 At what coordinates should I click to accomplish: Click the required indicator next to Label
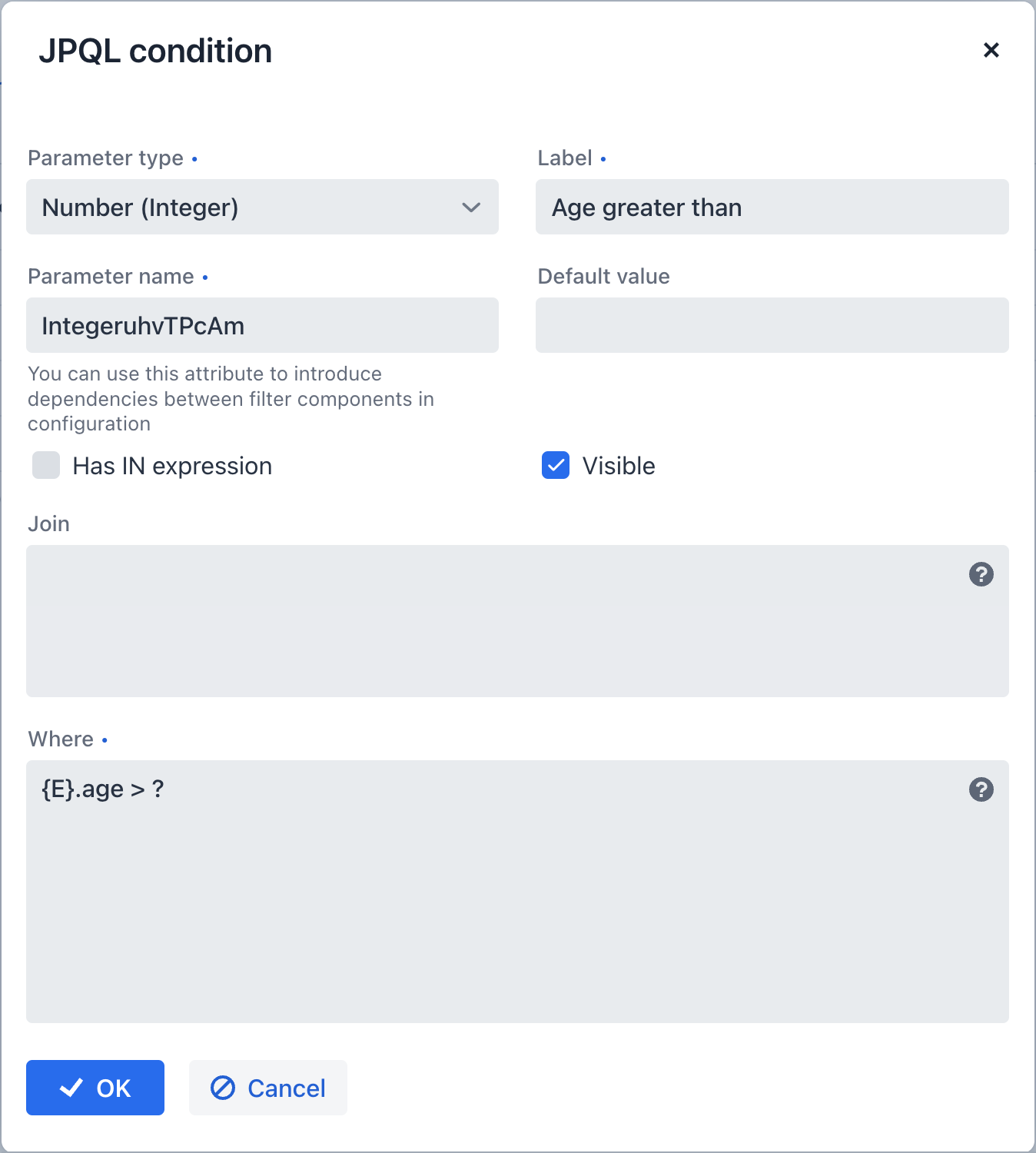(603, 158)
